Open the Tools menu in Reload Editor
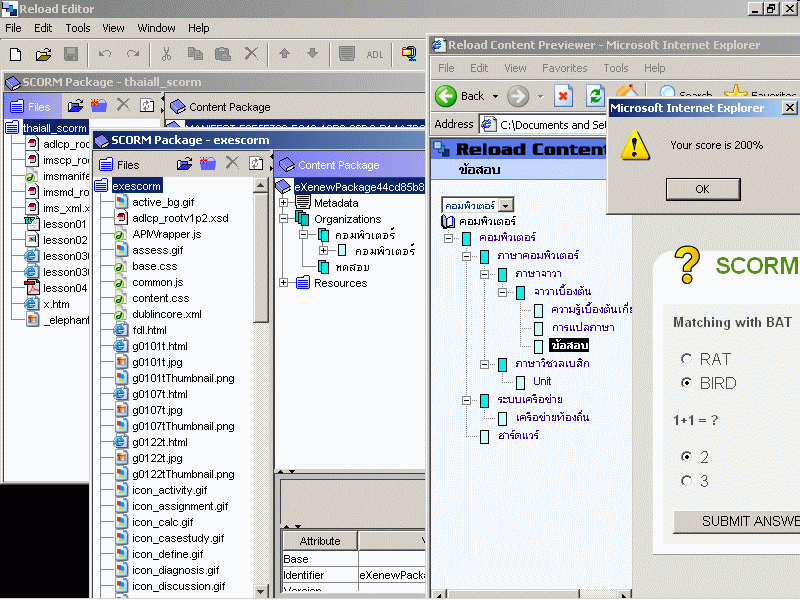800x600 pixels. (x=77, y=28)
